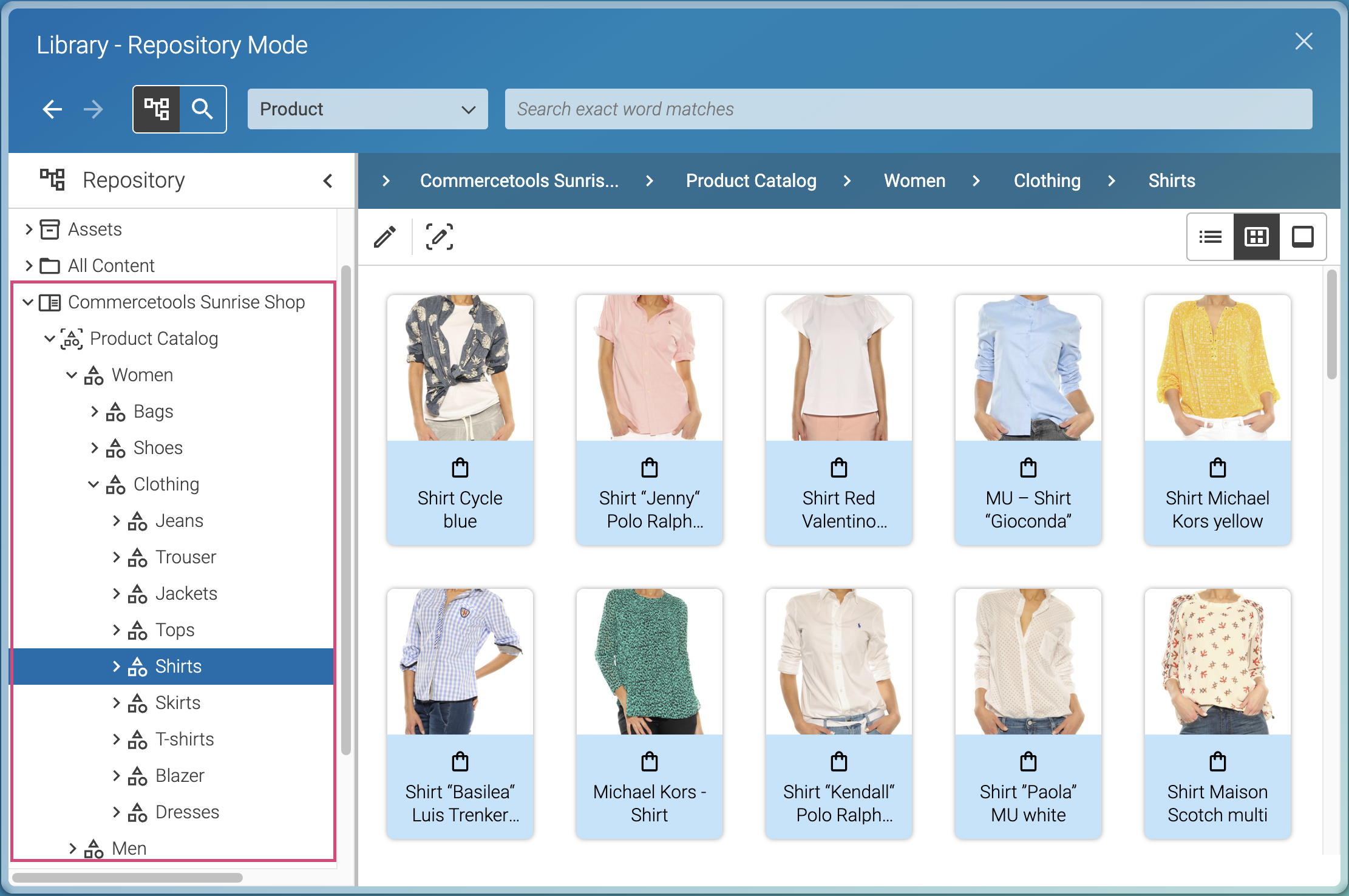Expand the Bags tree node
The width and height of the screenshot is (1349, 896).
click(x=94, y=412)
